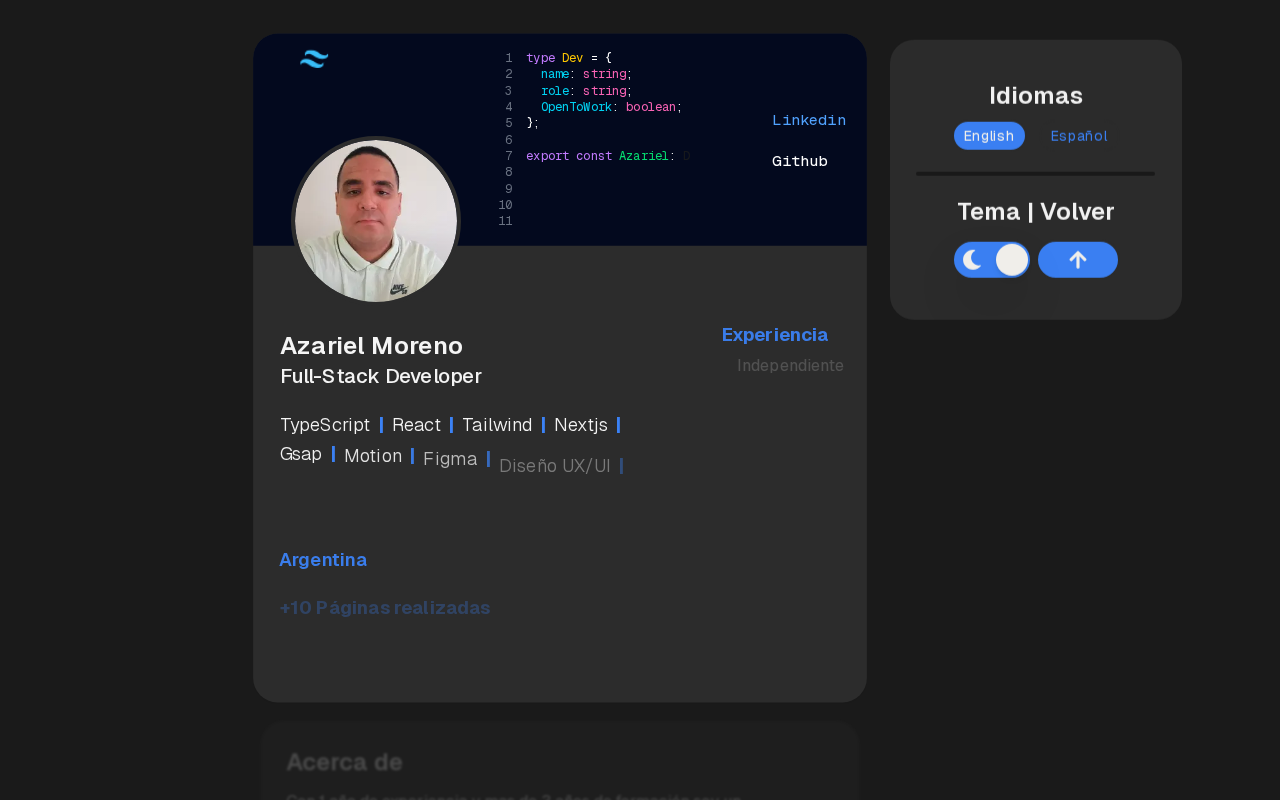Click the React skill tag
The width and height of the screenshot is (1280, 800).
pyautogui.click(x=416, y=425)
